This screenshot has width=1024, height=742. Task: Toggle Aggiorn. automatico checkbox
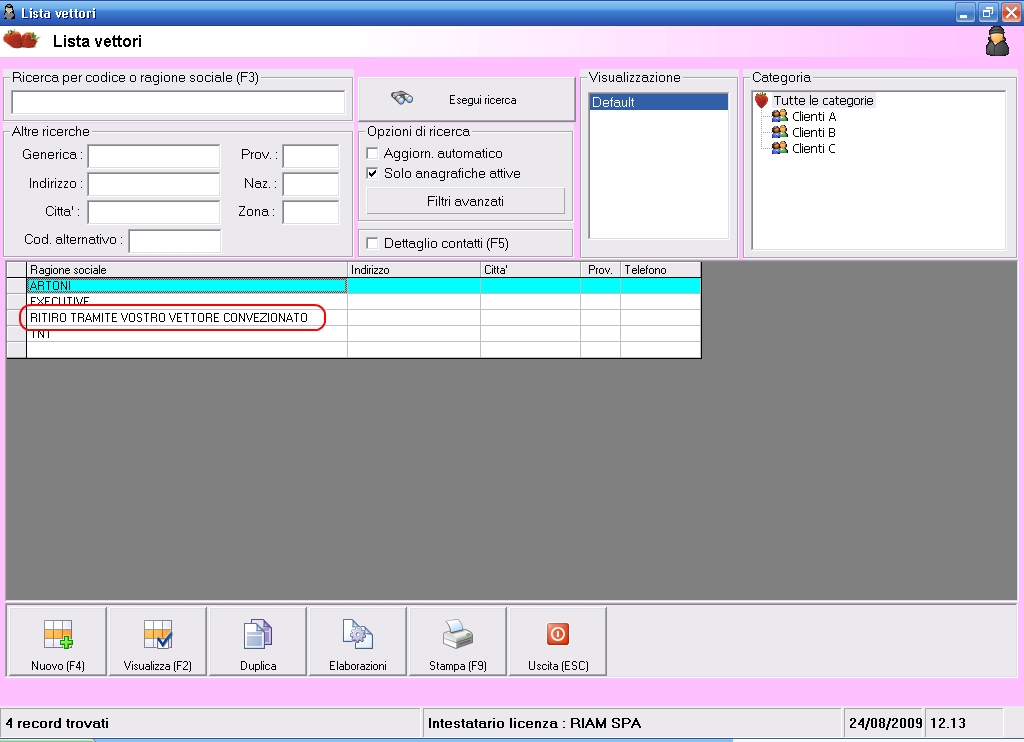[372, 153]
